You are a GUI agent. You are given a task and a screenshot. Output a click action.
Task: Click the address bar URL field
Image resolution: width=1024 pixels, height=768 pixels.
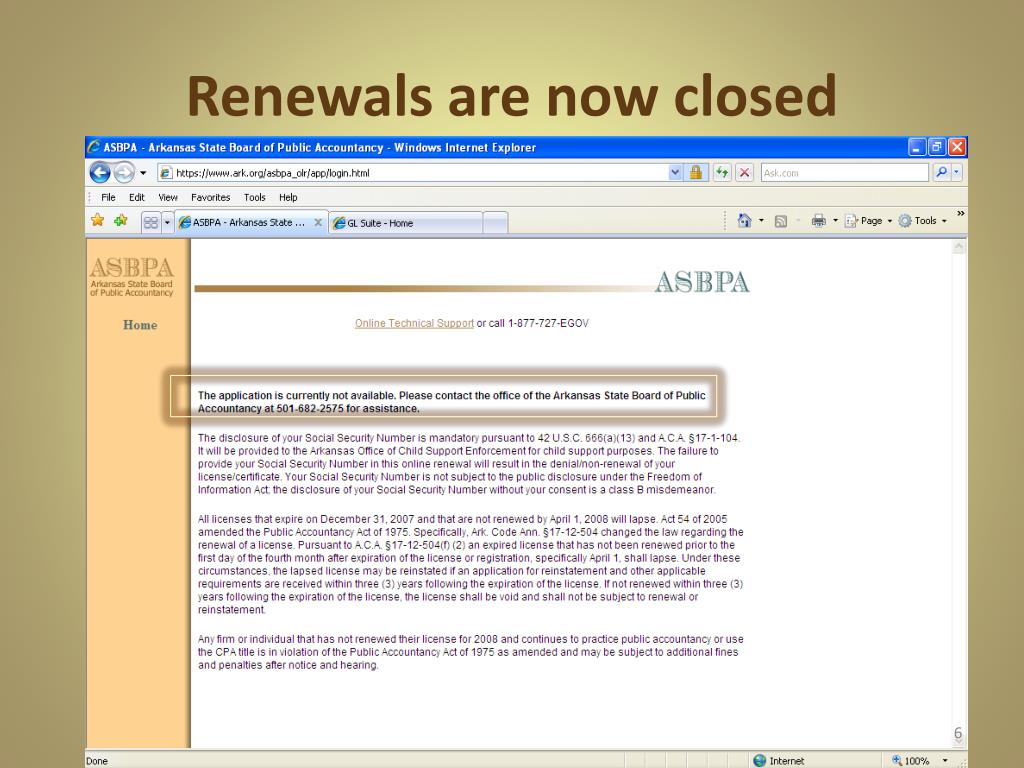411,173
